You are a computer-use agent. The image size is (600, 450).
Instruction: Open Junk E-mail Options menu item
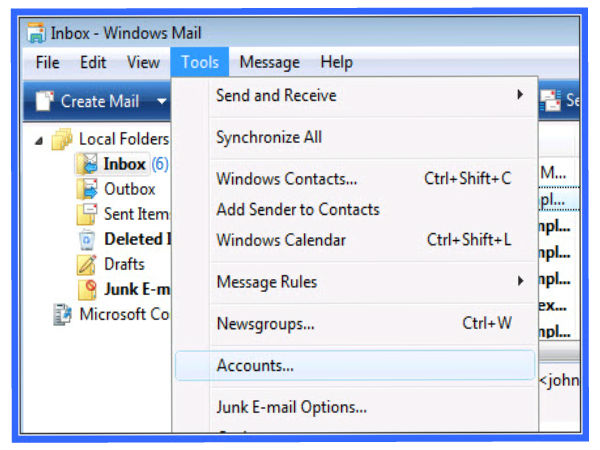tap(291, 407)
